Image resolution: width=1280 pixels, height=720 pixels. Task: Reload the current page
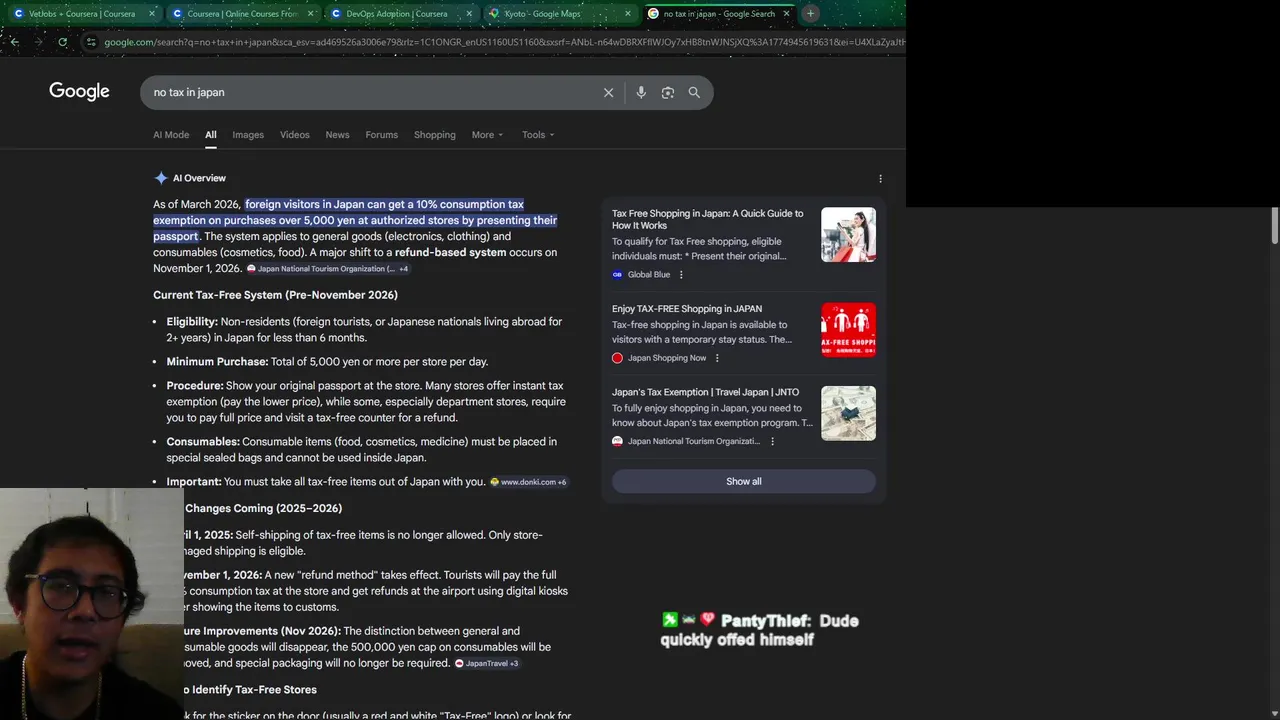coord(62,42)
